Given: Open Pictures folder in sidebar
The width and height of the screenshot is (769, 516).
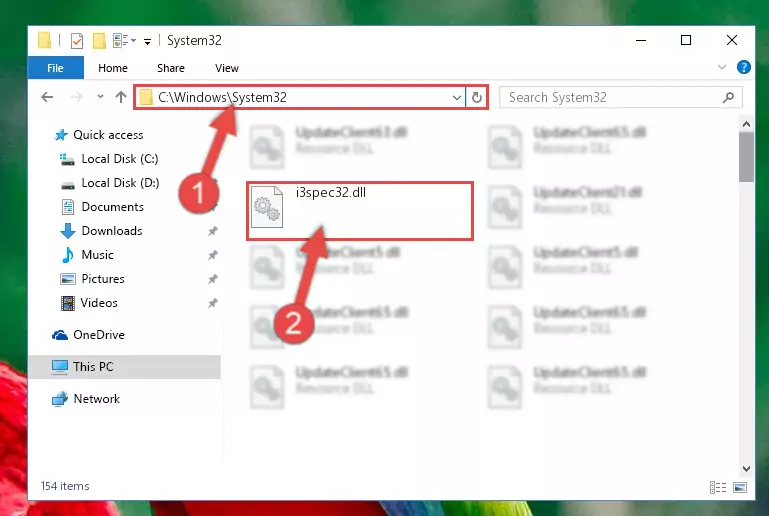Looking at the screenshot, I should pos(103,279).
